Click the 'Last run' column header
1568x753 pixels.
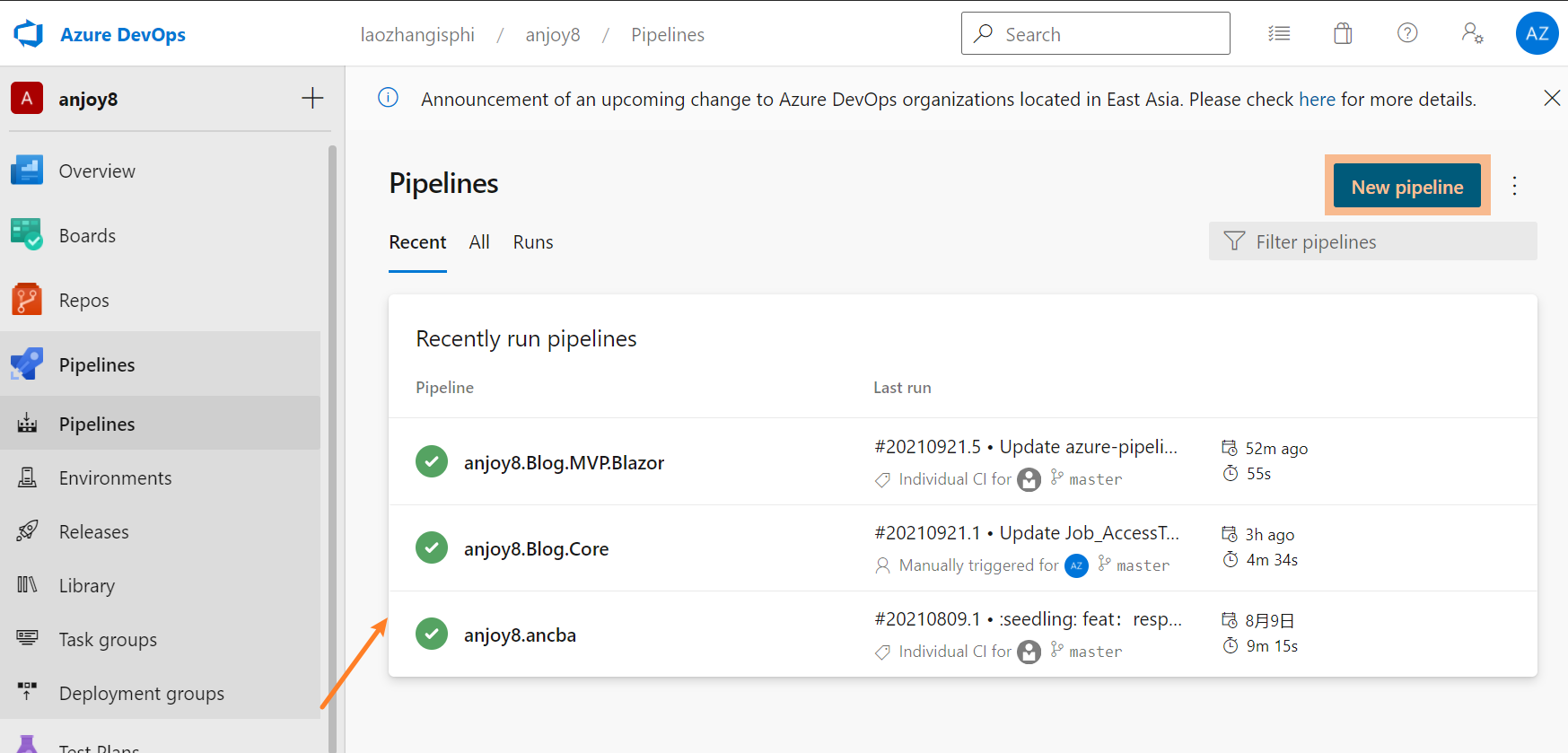tap(902, 387)
